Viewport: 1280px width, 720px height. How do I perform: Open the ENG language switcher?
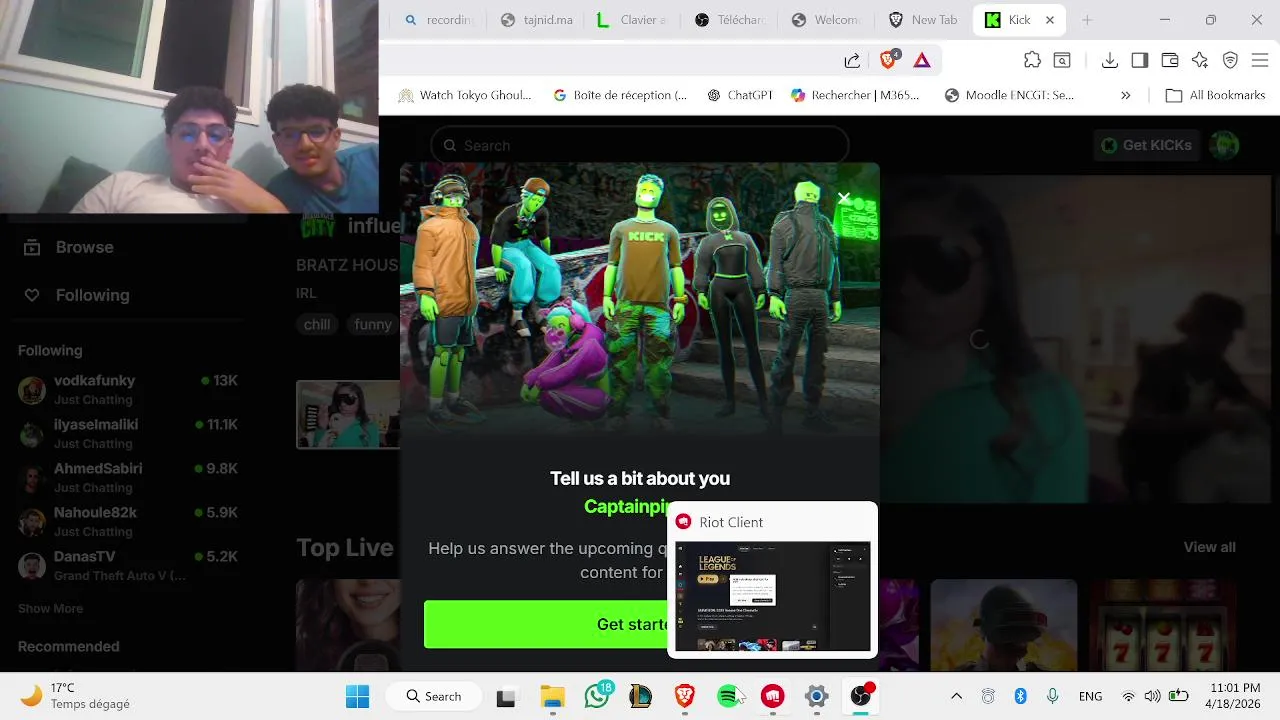(1090, 696)
